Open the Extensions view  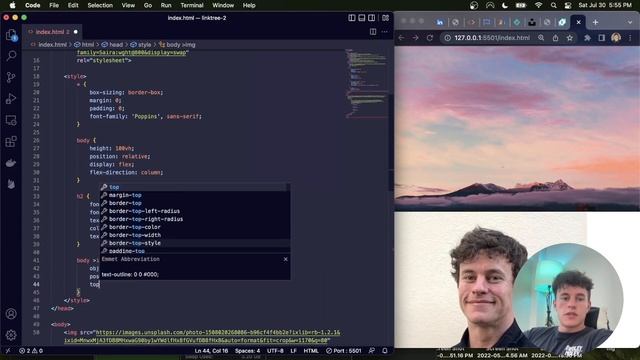click(x=11, y=141)
